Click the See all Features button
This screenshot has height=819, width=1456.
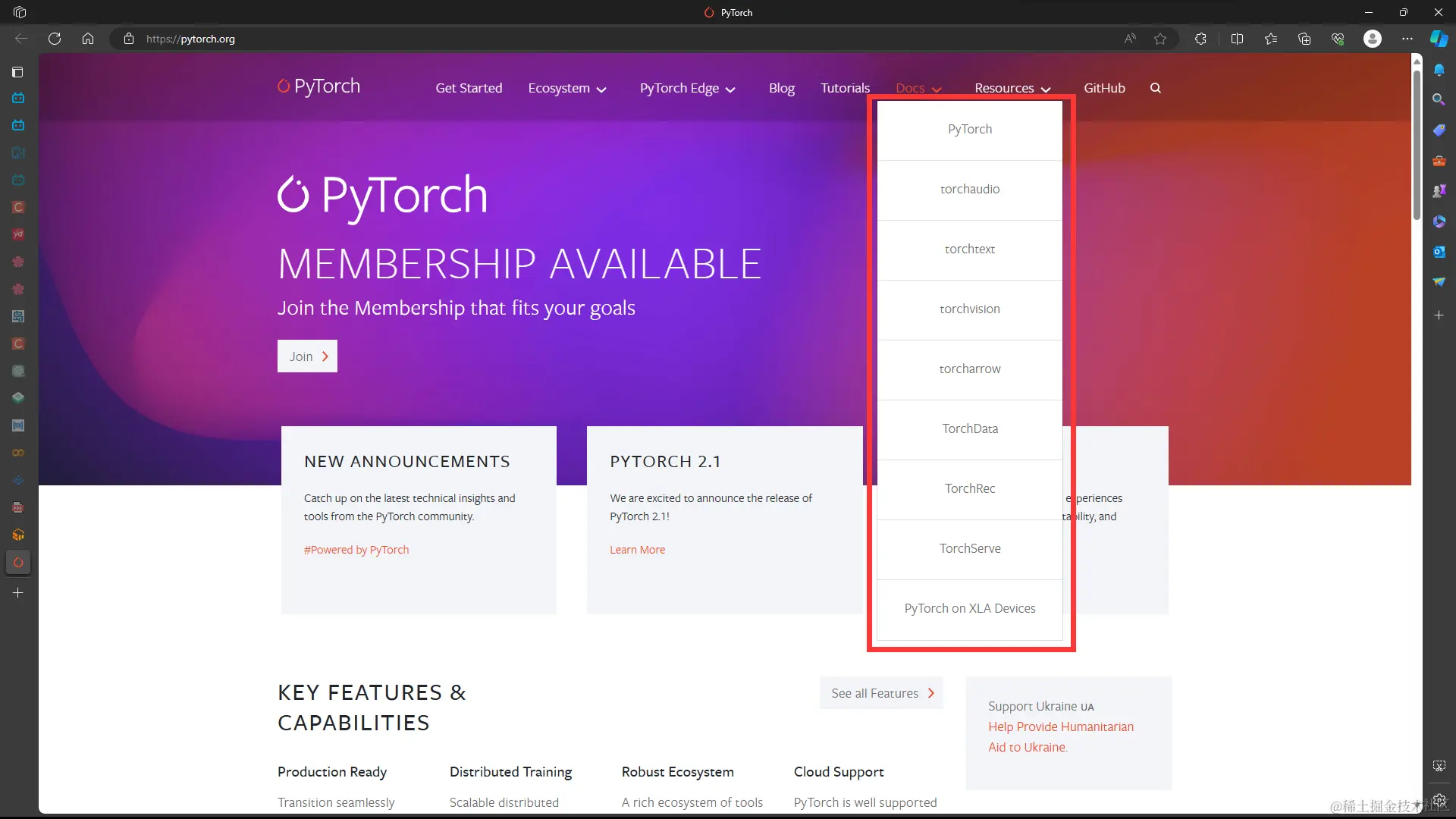tap(881, 693)
